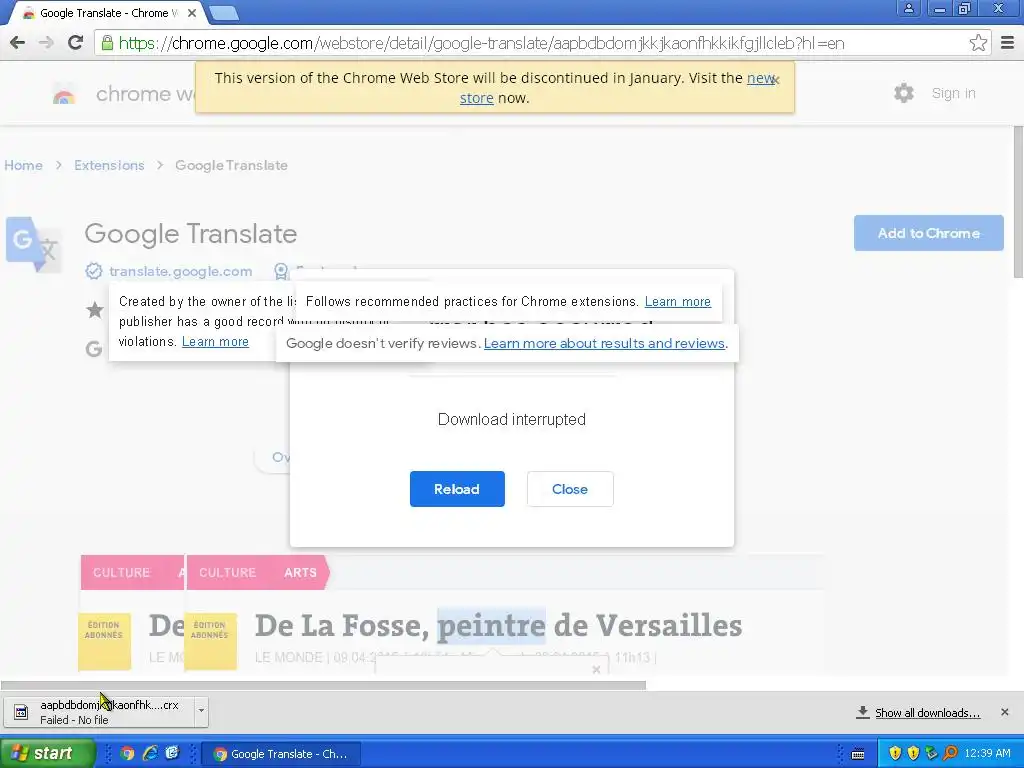
Task: Click the green padlock site info icon
Action: tap(106, 43)
